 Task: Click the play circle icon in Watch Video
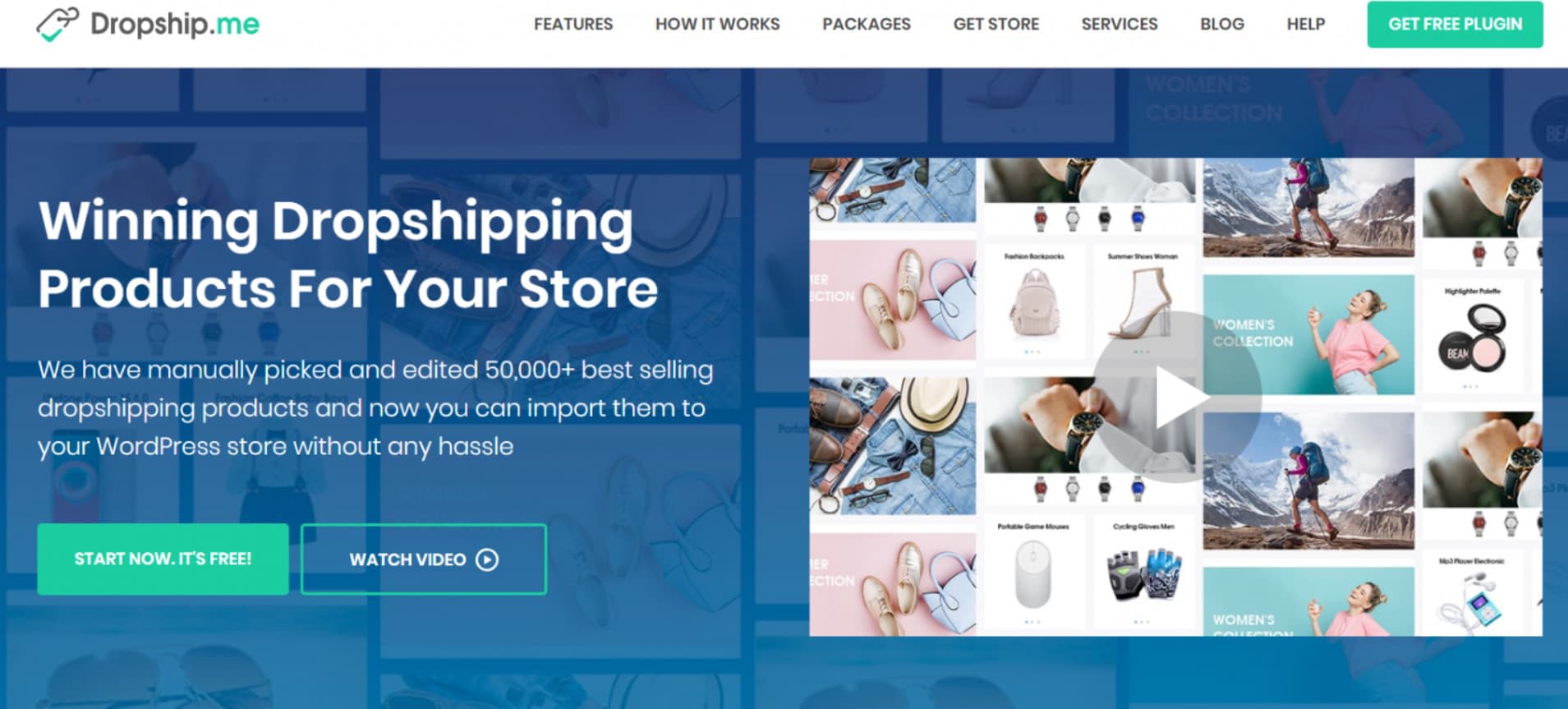(487, 559)
